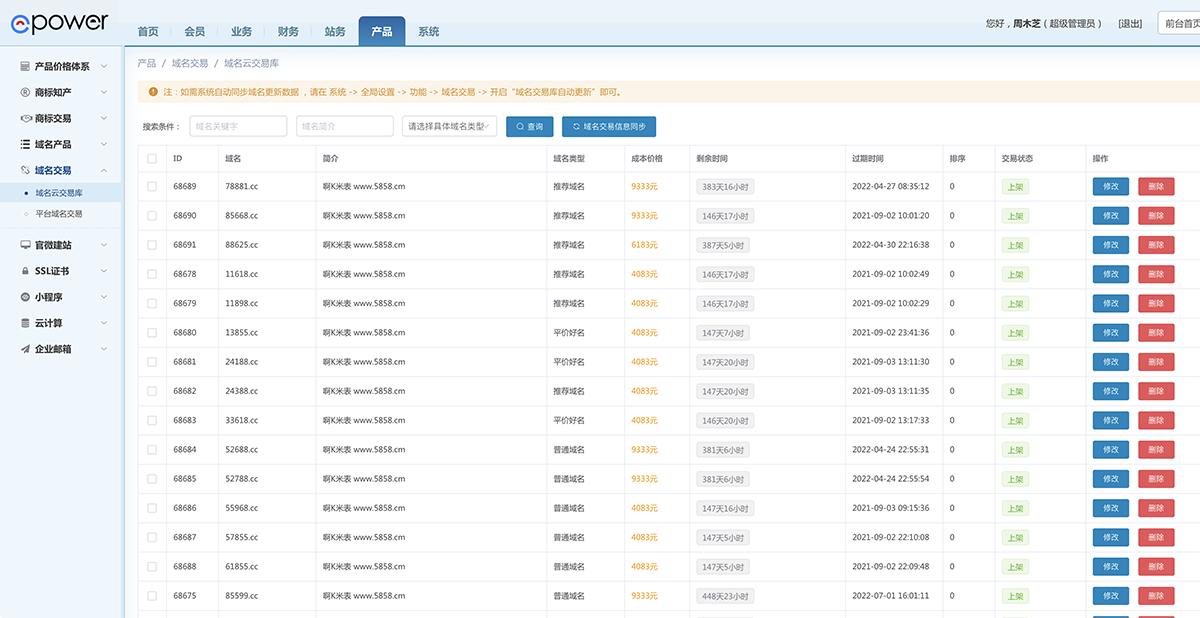The width and height of the screenshot is (1200, 618).
Task: Click the 云计算 database icon
Action: (26, 323)
